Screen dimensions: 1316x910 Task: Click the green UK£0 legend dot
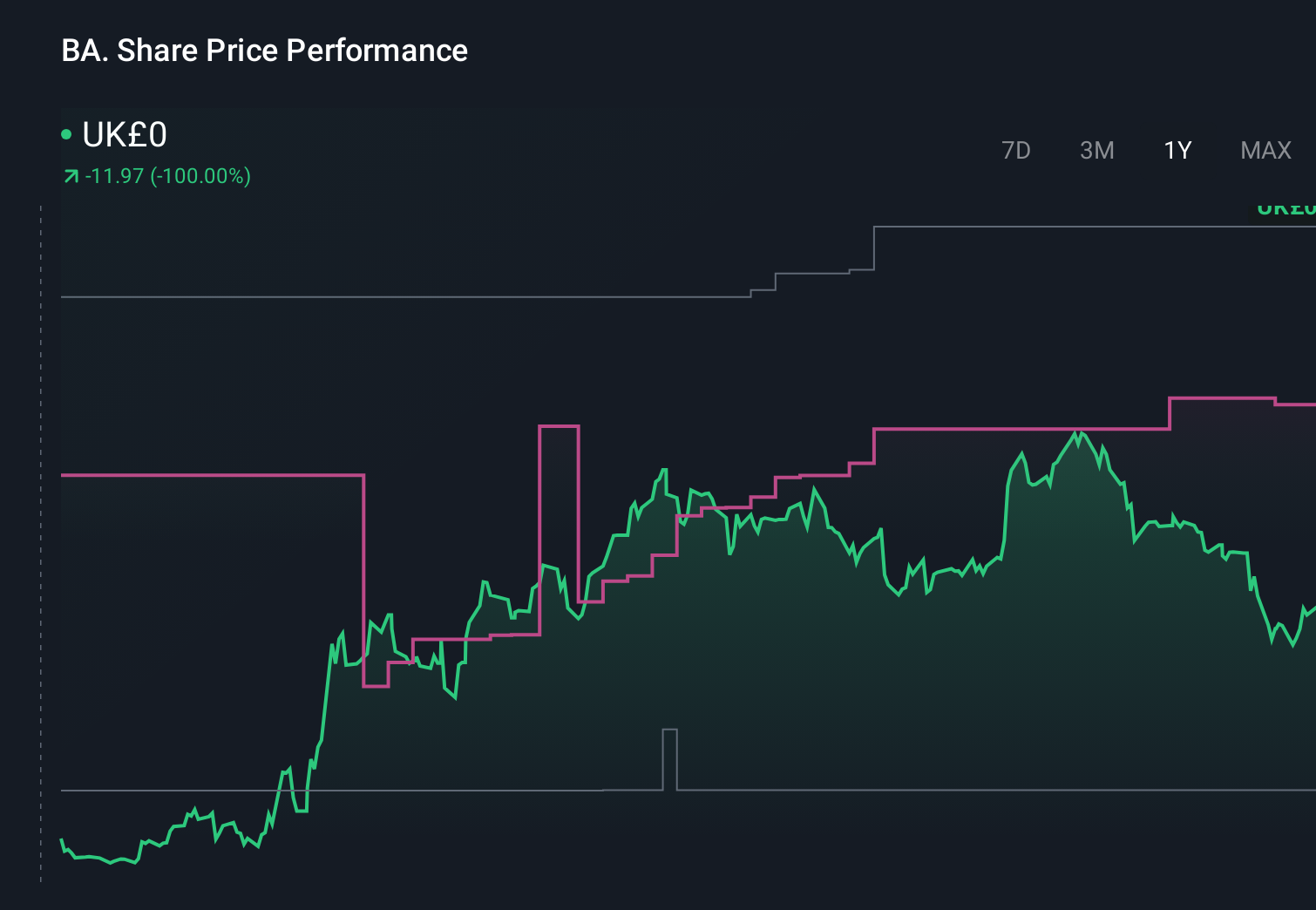[x=66, y=132]
